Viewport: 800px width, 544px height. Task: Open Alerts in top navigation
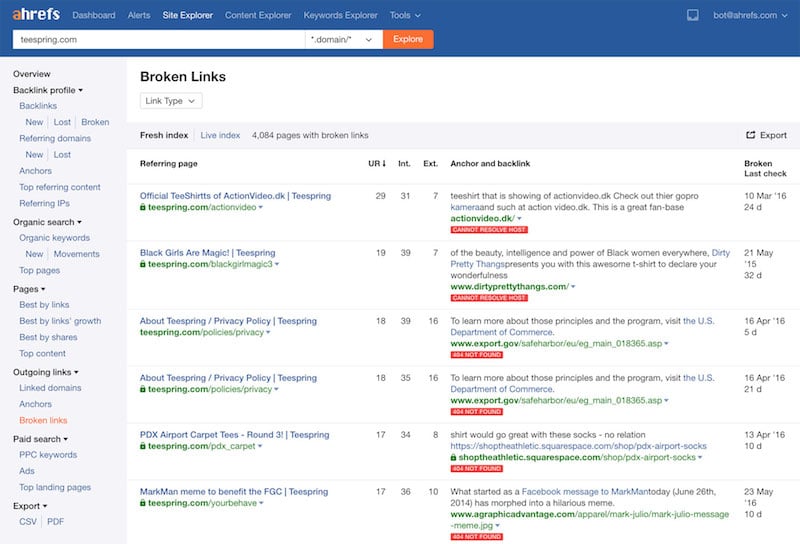[139, 15]
